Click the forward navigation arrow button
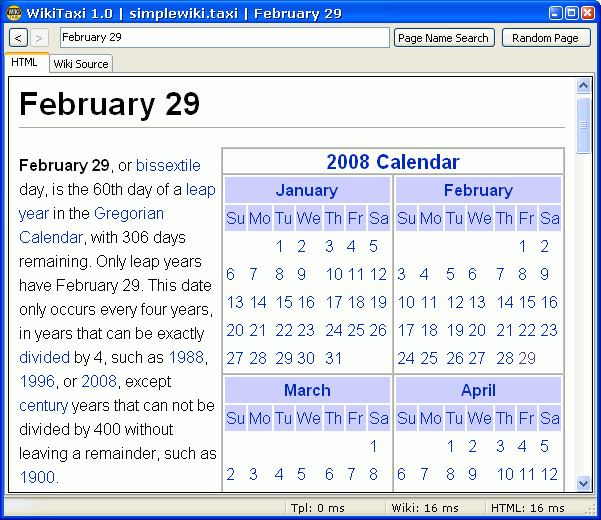This screenshot has height=520, width=601. 39,38
